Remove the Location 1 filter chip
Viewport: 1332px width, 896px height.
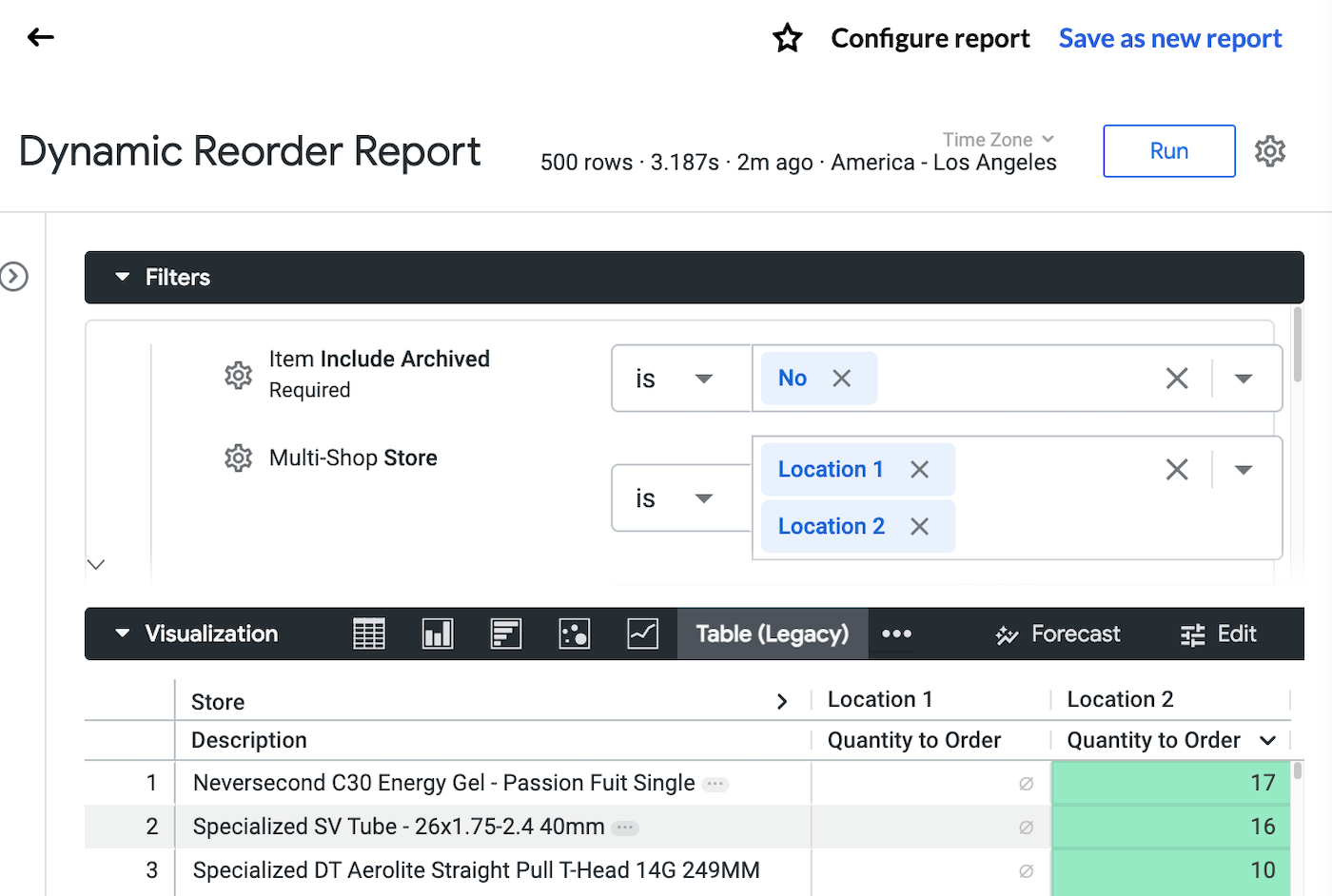click(x=919, y=469)
